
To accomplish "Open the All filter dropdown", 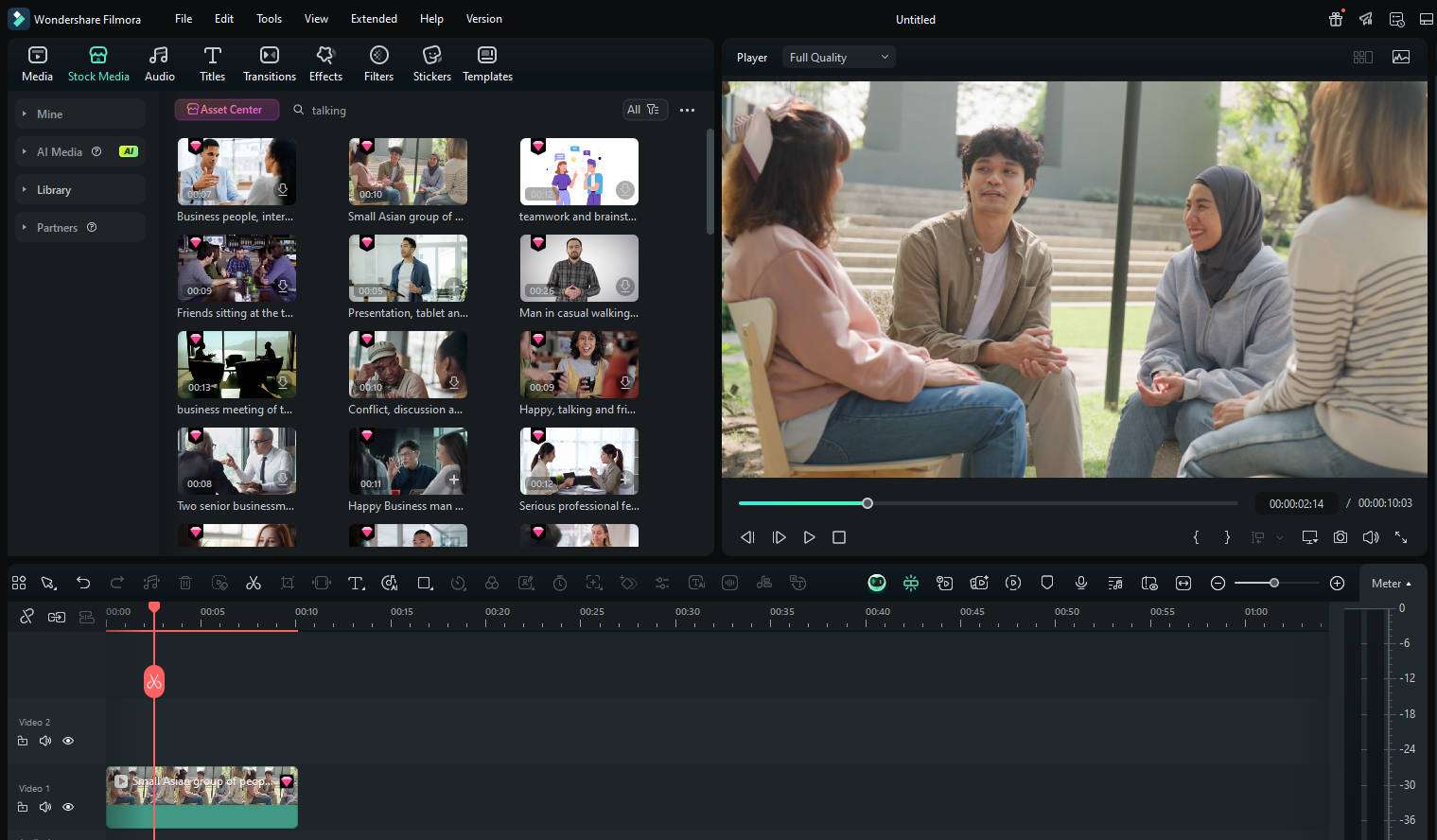I will [x=645, y=110].
